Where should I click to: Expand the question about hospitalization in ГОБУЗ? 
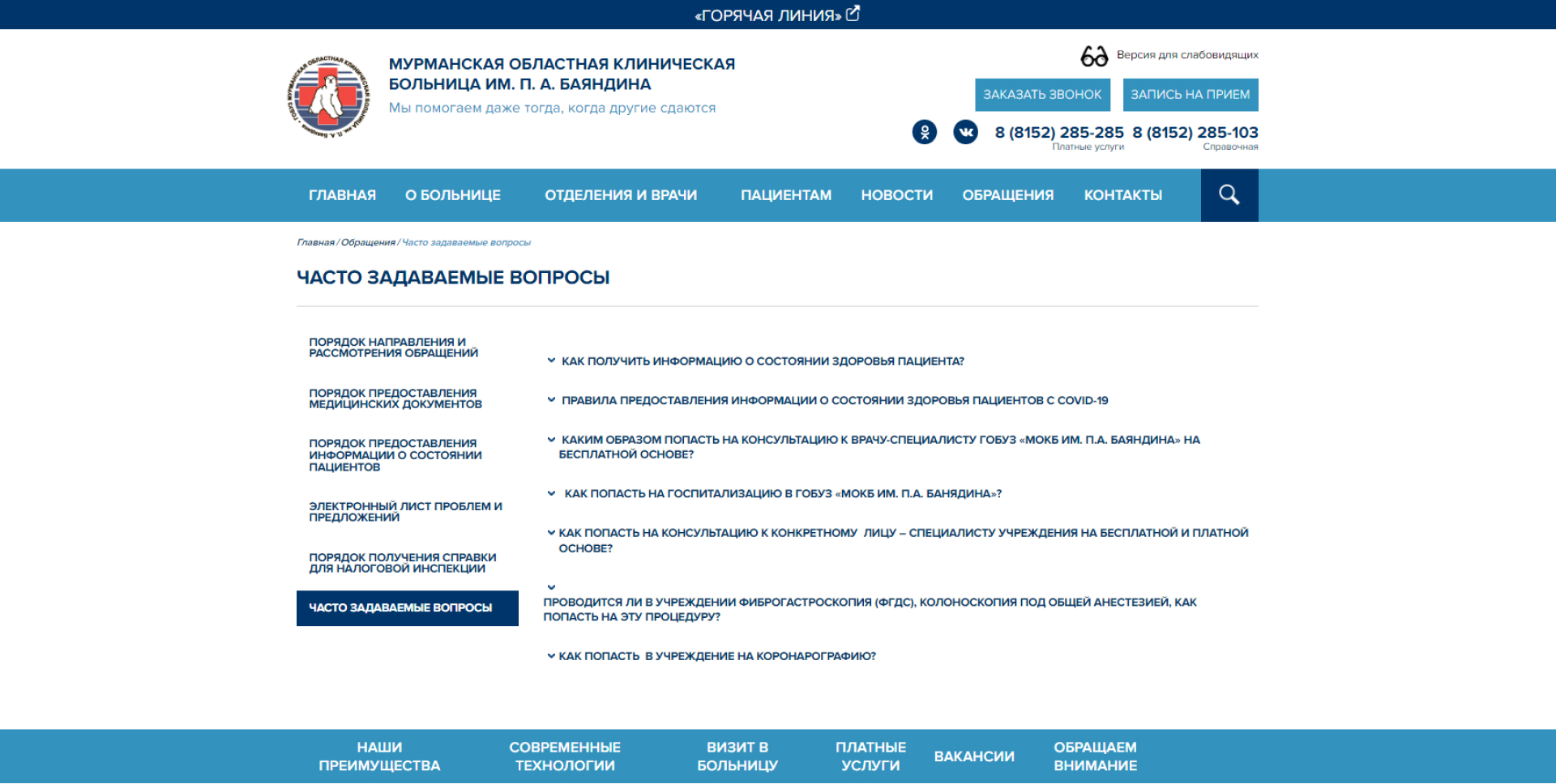tap(782, 493)
